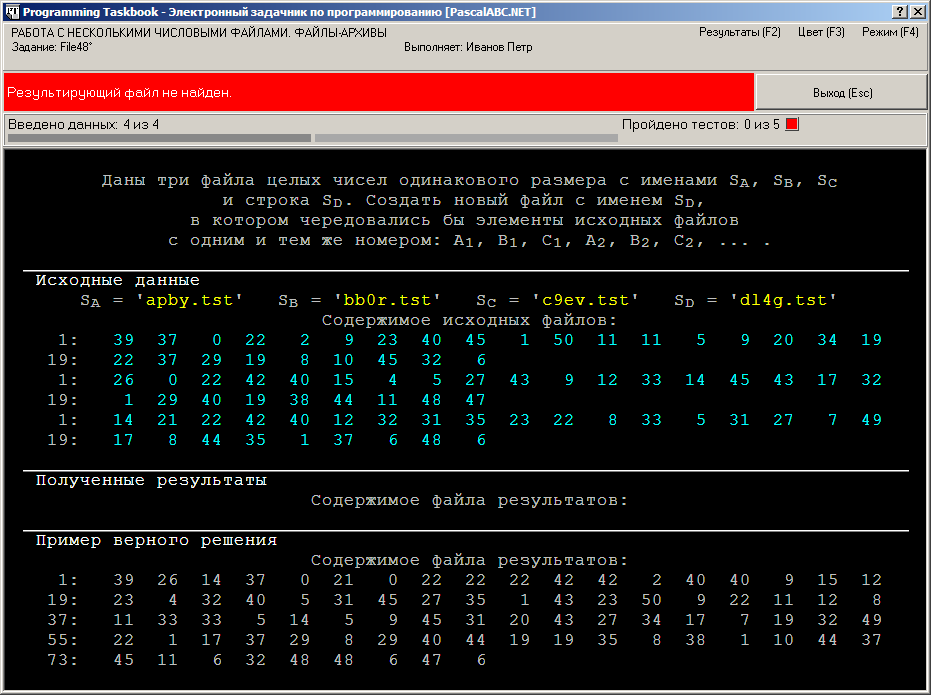Open Цвет (F3) color settings
Viewport: 931px width, 695px height.
(821, 32)
